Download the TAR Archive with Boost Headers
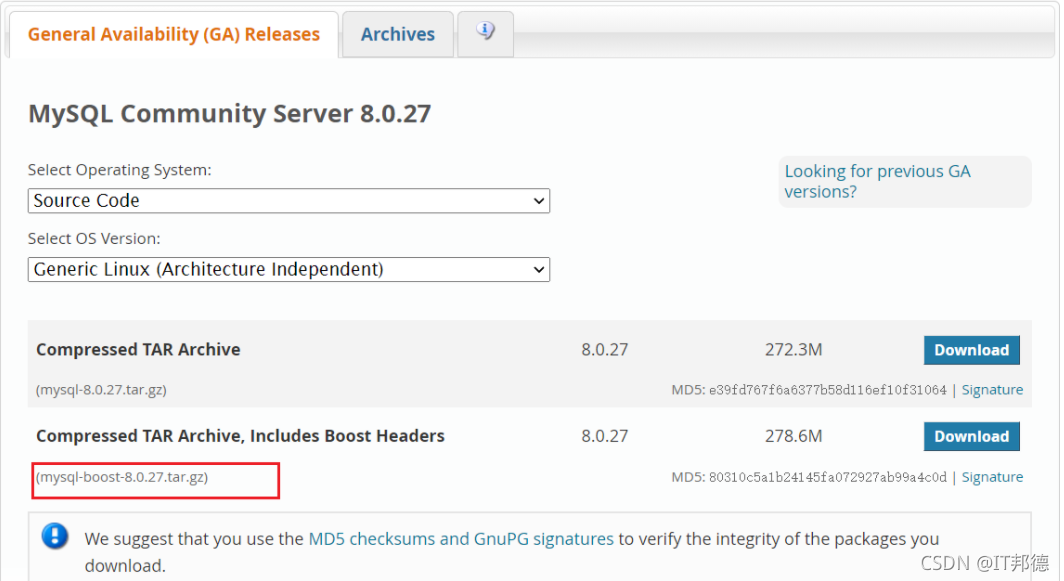The image size is (1064, 581). [971, 436]
